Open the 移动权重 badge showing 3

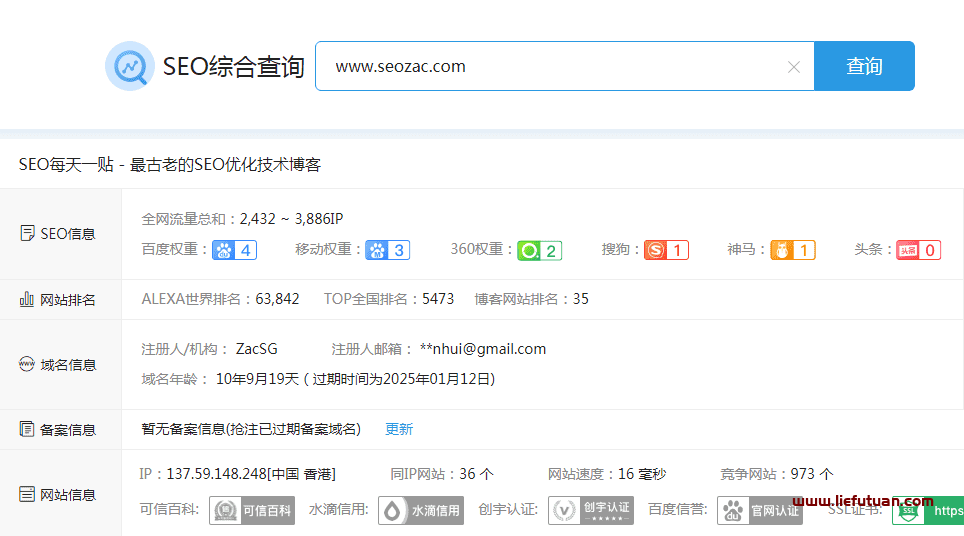pyautogui.click(x=387, y=250)
